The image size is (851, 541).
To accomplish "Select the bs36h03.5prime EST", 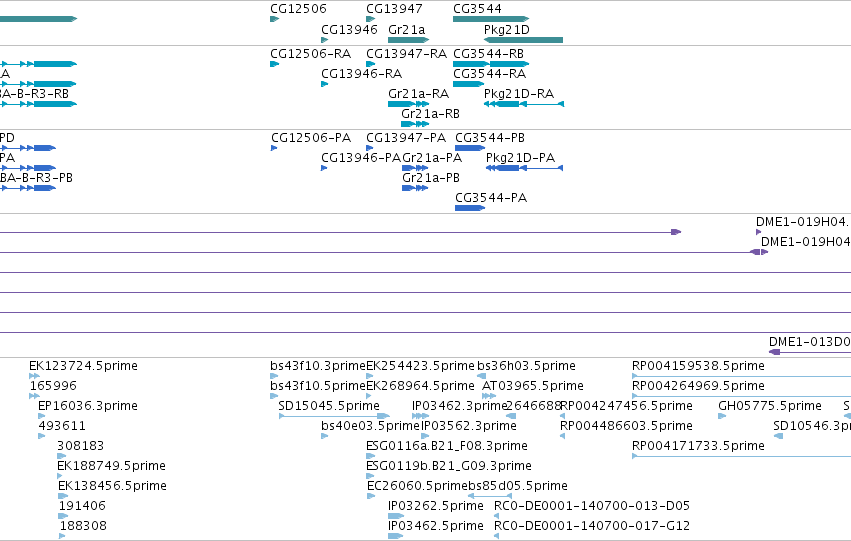I will click(526, 366).
